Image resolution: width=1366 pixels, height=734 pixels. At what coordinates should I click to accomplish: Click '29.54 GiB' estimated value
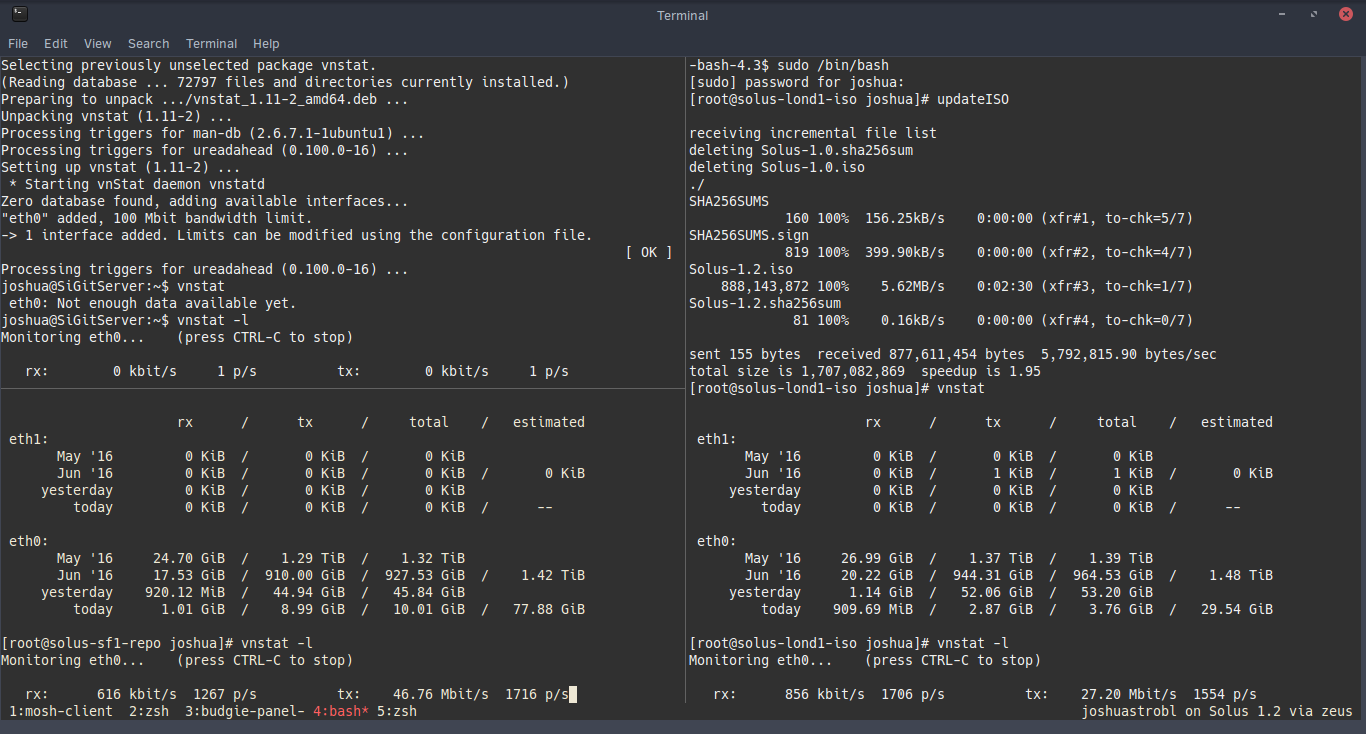pyautogui.click(x=1237, y=609)
